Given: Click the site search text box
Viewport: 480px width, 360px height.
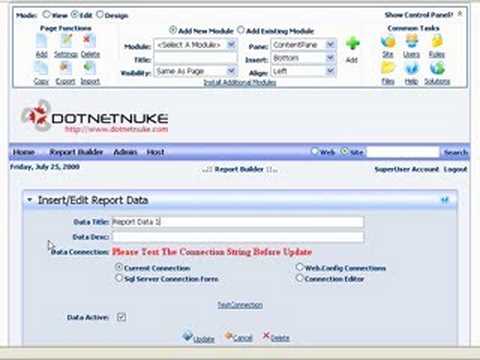Looking at the screenshot, I should point(403,152).
